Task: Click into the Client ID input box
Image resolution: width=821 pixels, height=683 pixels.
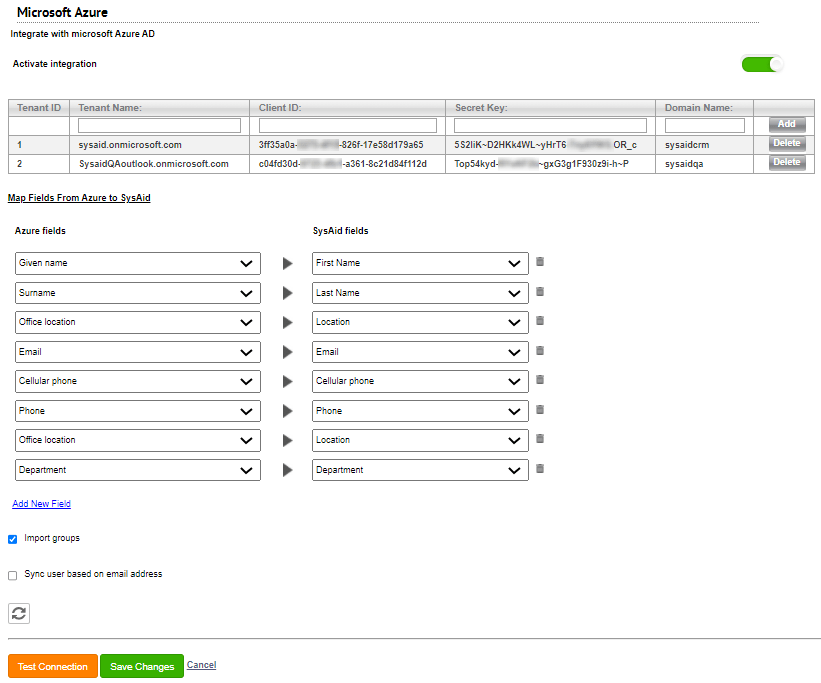Action: tap(348, 125)
